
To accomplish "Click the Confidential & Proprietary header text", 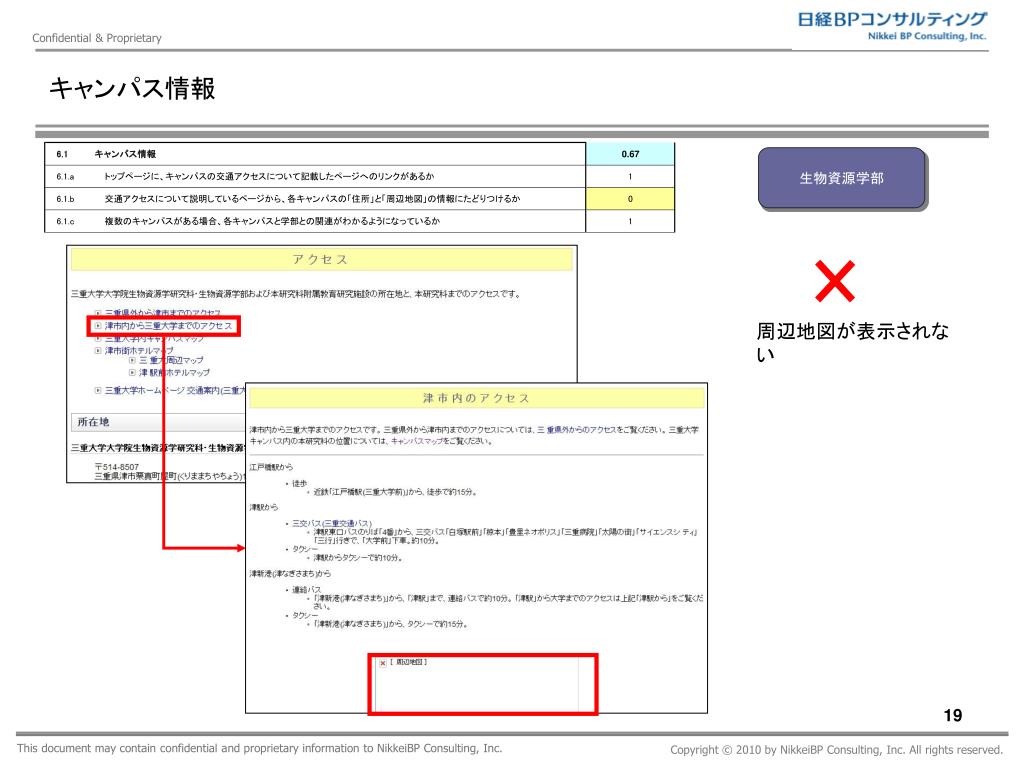I will (x=97, y=38).
